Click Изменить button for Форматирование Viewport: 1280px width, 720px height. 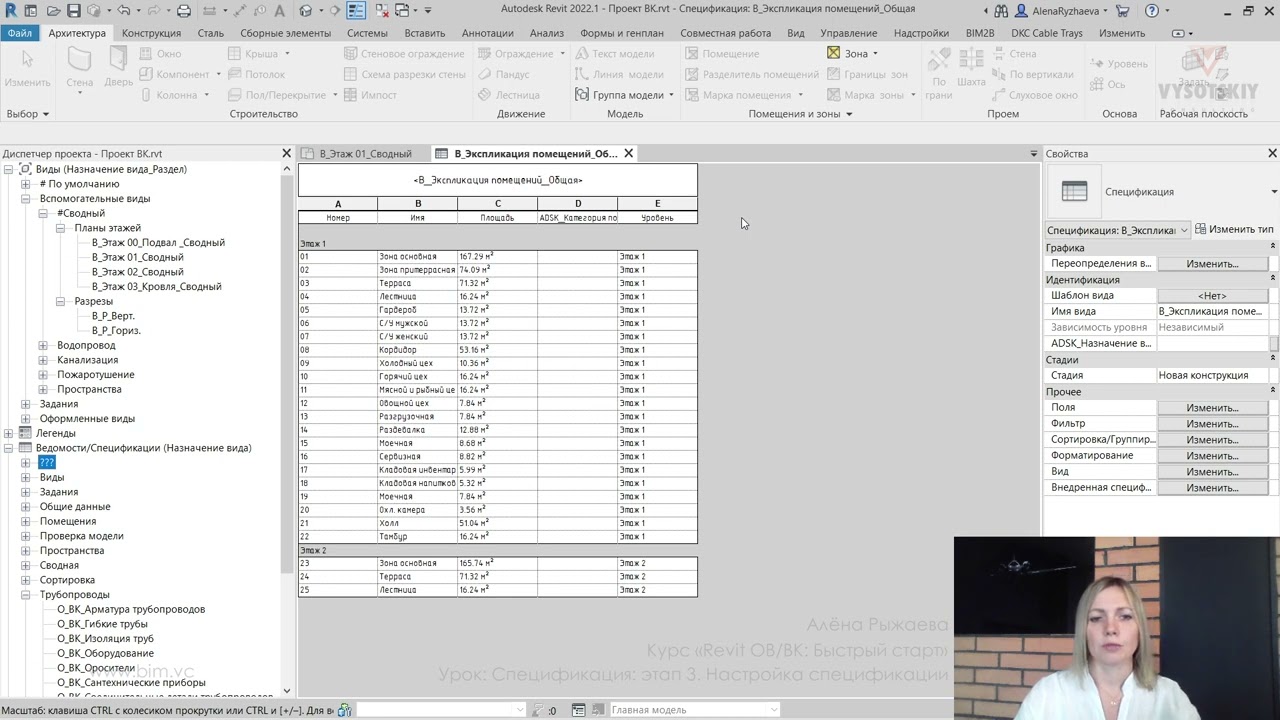point(1212,456)
